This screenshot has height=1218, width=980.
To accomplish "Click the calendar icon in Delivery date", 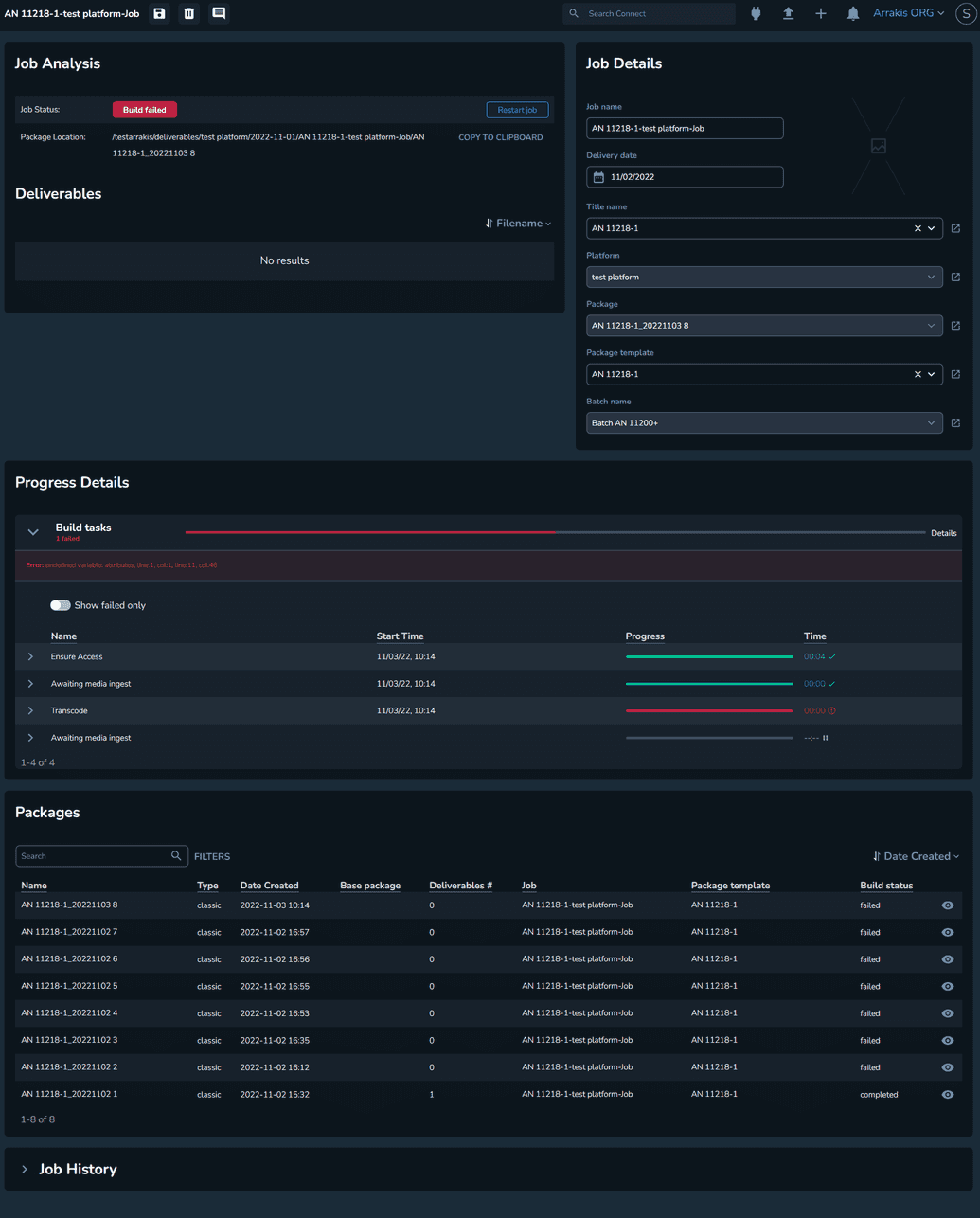I will (598, 177).
